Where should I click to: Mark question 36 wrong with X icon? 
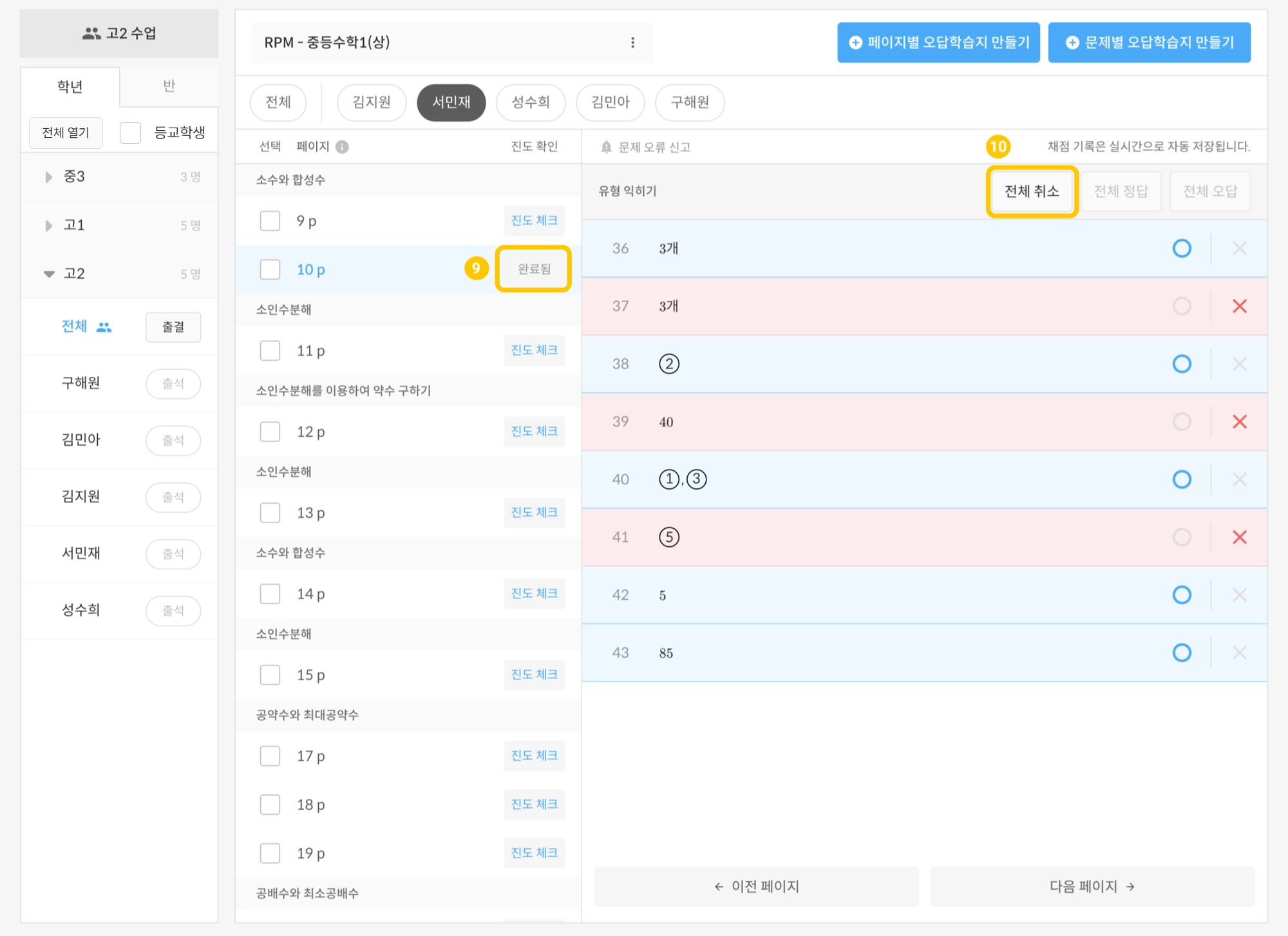1239,249
